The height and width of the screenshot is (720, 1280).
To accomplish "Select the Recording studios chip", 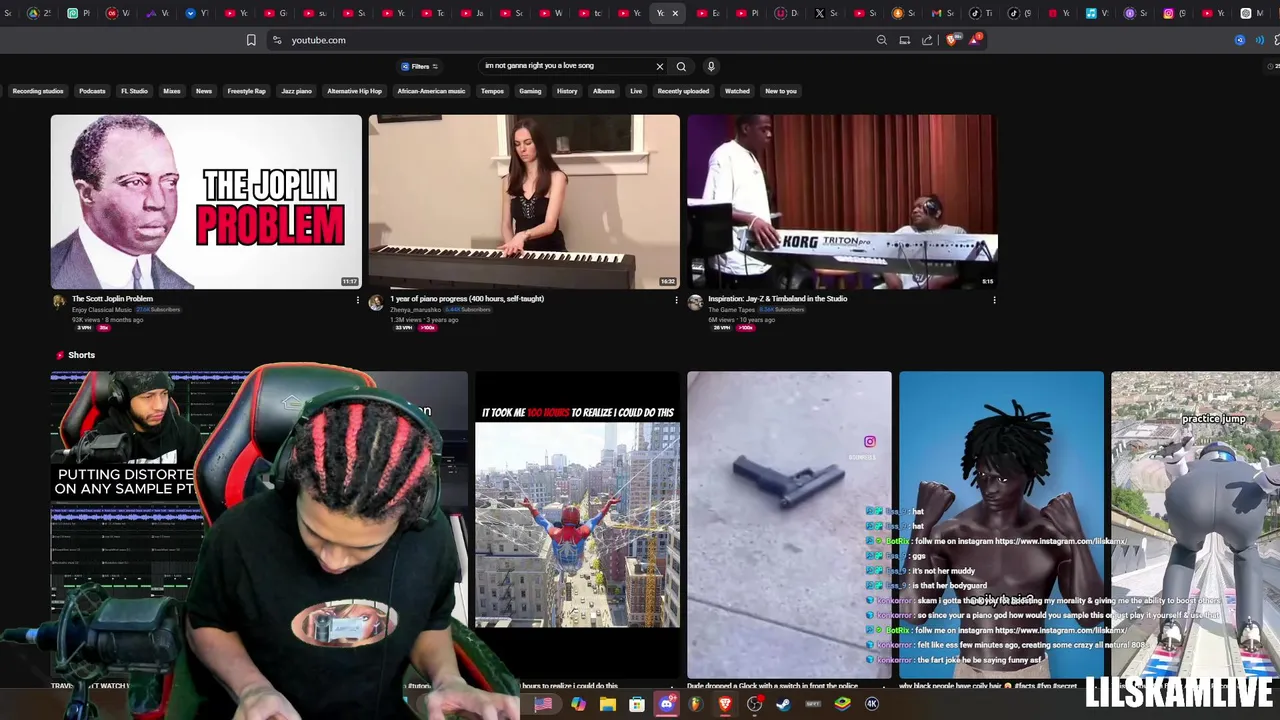I will (x=38, y=91).
